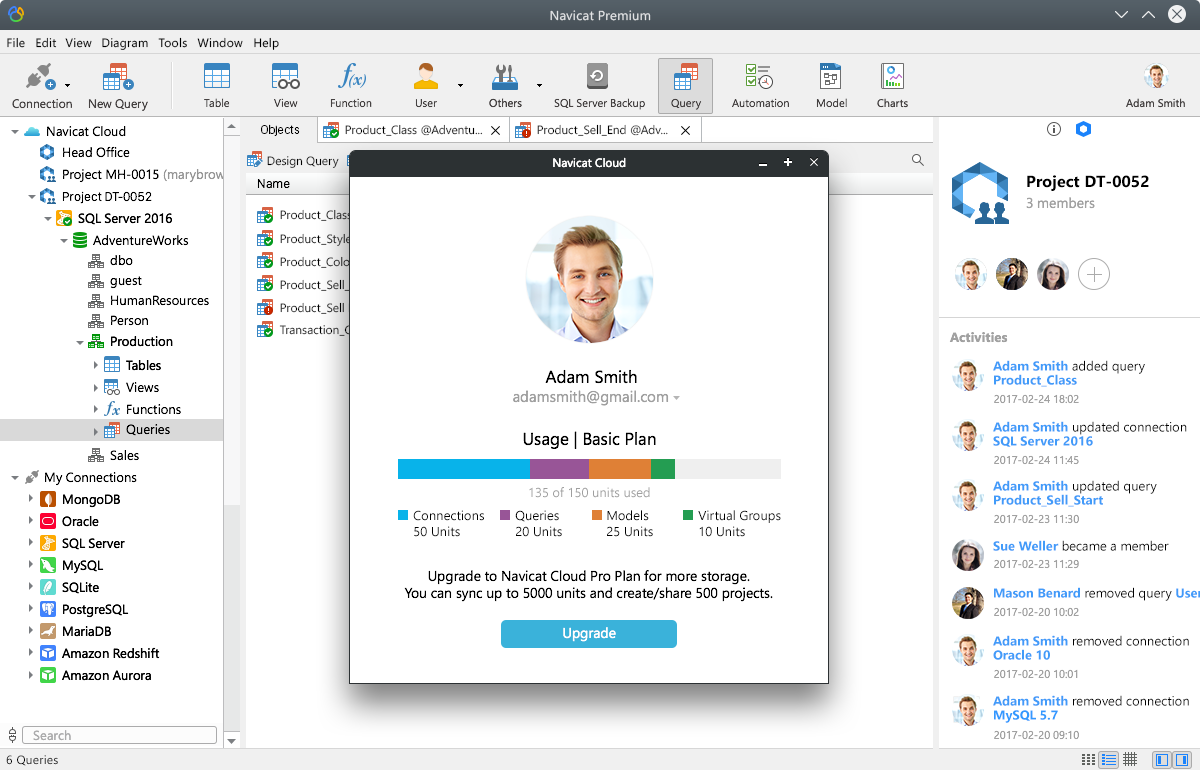Select Head Office in Navicat Cloud tree
This screenshot has width=1200, height=770.
(x=95, y=152)
